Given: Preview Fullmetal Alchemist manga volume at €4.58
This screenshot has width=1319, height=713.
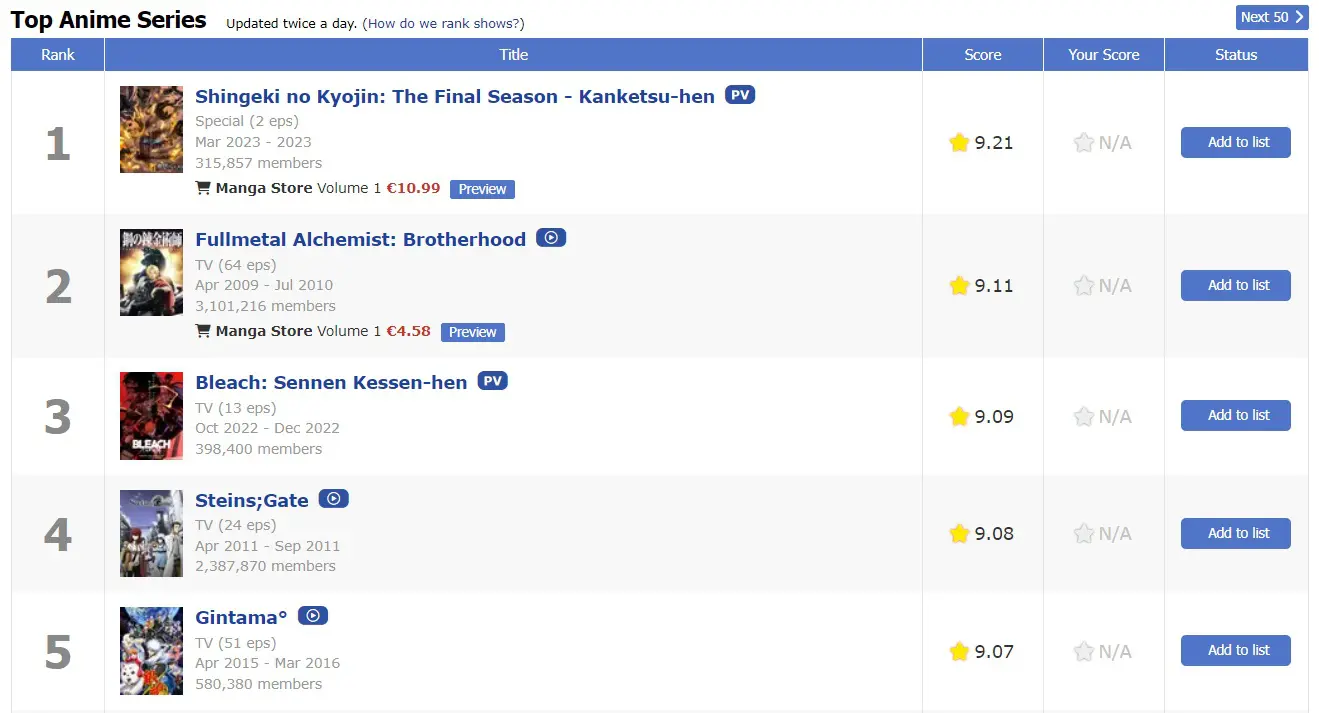Looking at the screenshot, I should (472, 332).
